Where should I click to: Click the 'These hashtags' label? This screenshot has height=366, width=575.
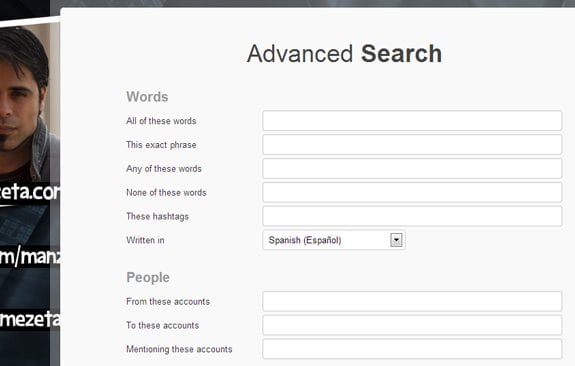157,216
